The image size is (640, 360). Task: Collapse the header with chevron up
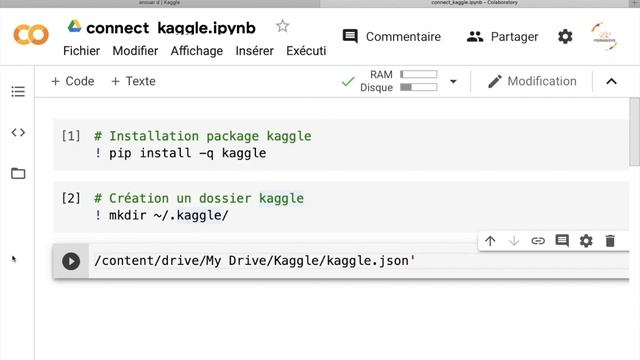611,81
